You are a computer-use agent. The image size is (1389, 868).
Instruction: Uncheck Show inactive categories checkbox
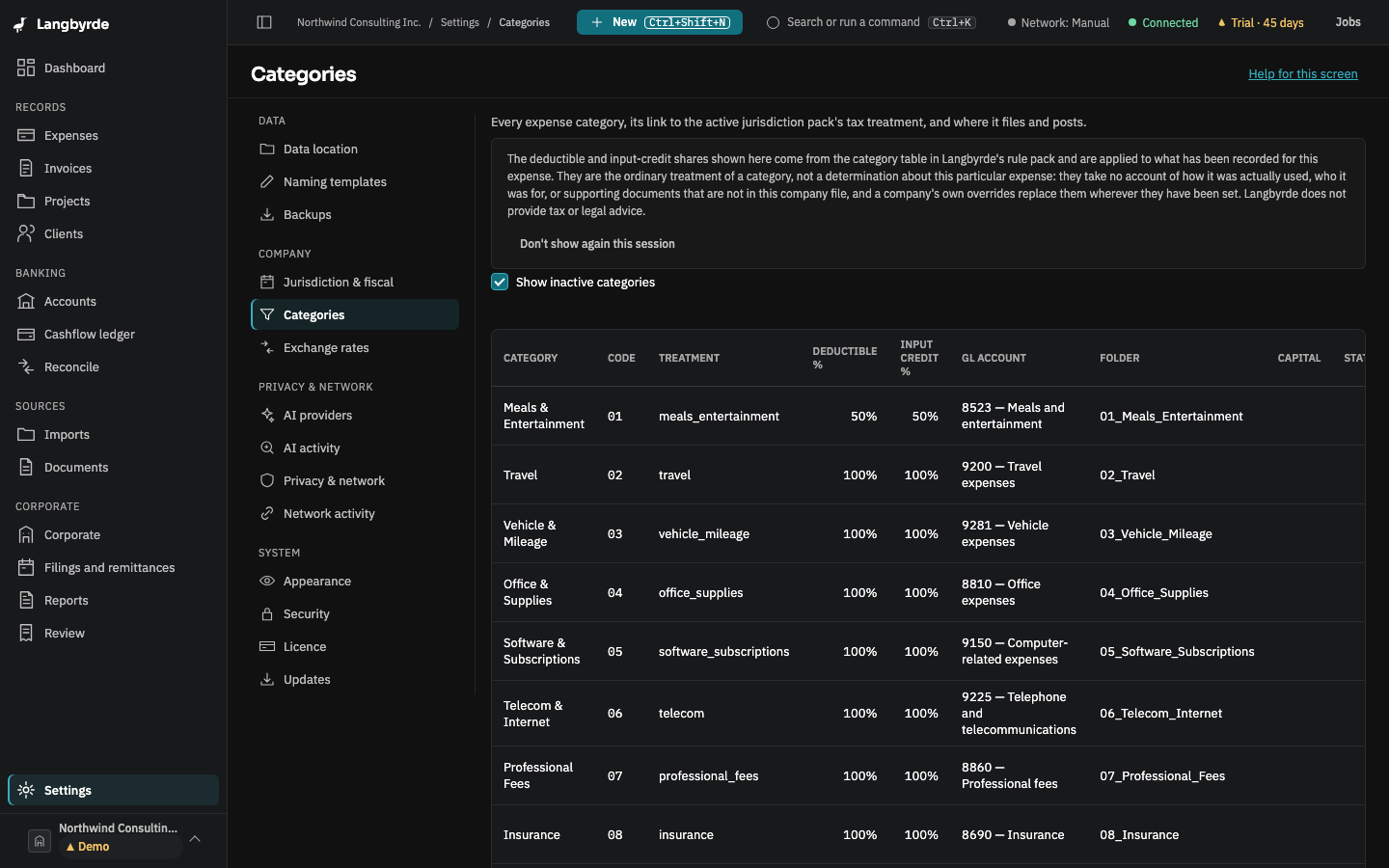pos(500,282)
